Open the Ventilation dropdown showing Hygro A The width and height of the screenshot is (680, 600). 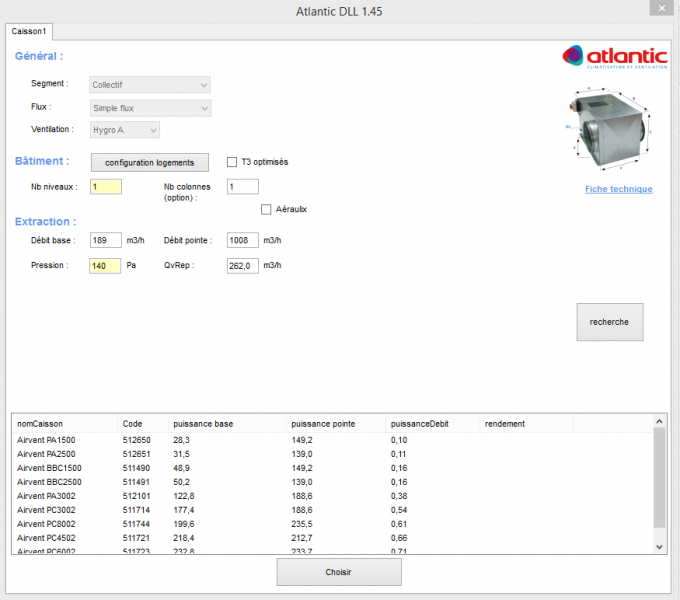[125, 130]
